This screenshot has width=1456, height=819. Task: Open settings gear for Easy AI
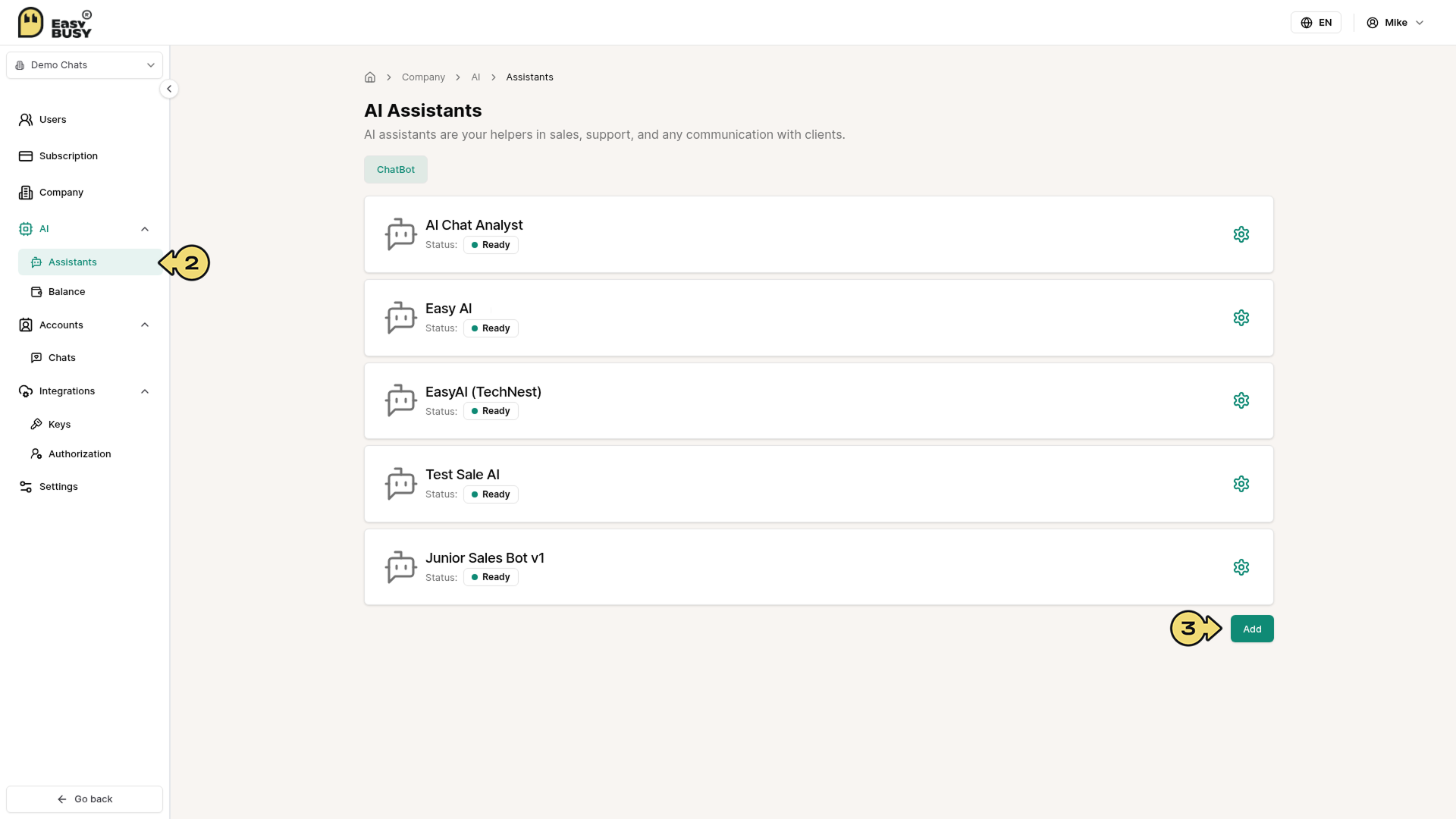tap(1241, 318)
